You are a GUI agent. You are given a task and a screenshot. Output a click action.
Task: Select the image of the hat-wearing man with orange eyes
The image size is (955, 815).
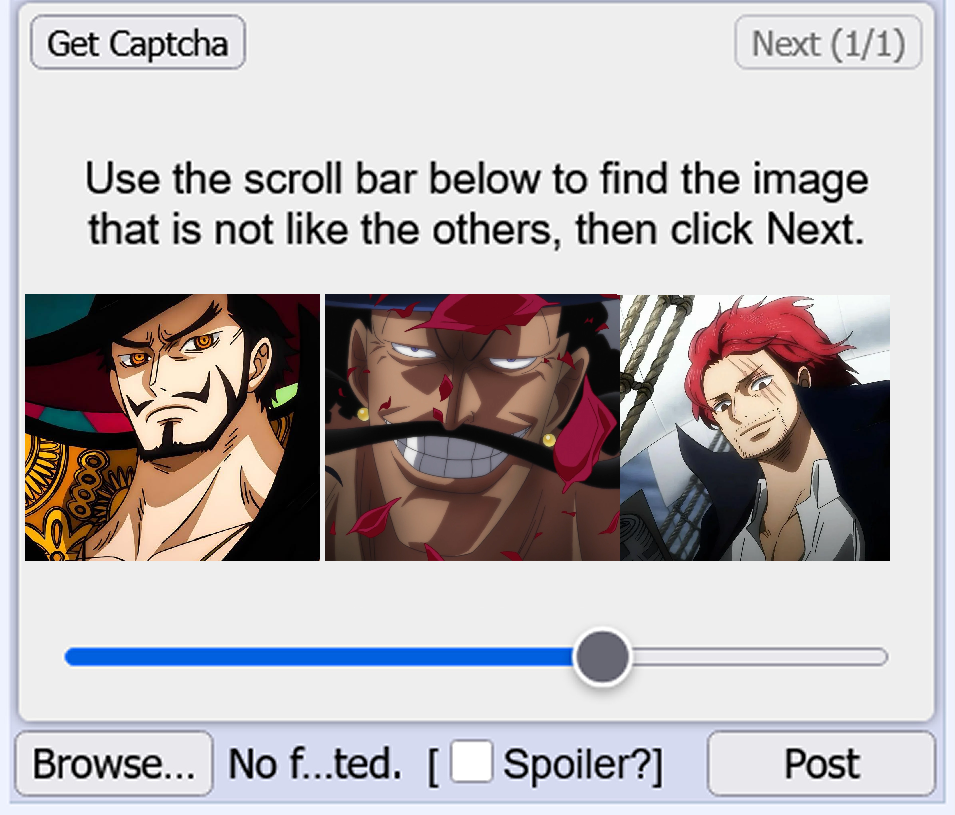(172, 428)
